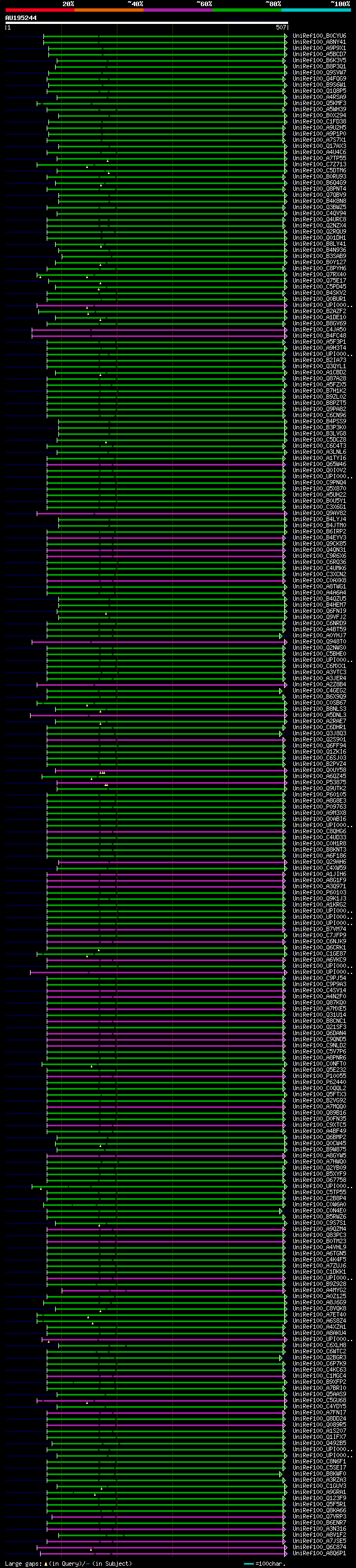The height and width of the screenshot is (1568, 356).
Task: Click UniRef100_A7JSE5 hit
Action: 319,1541
